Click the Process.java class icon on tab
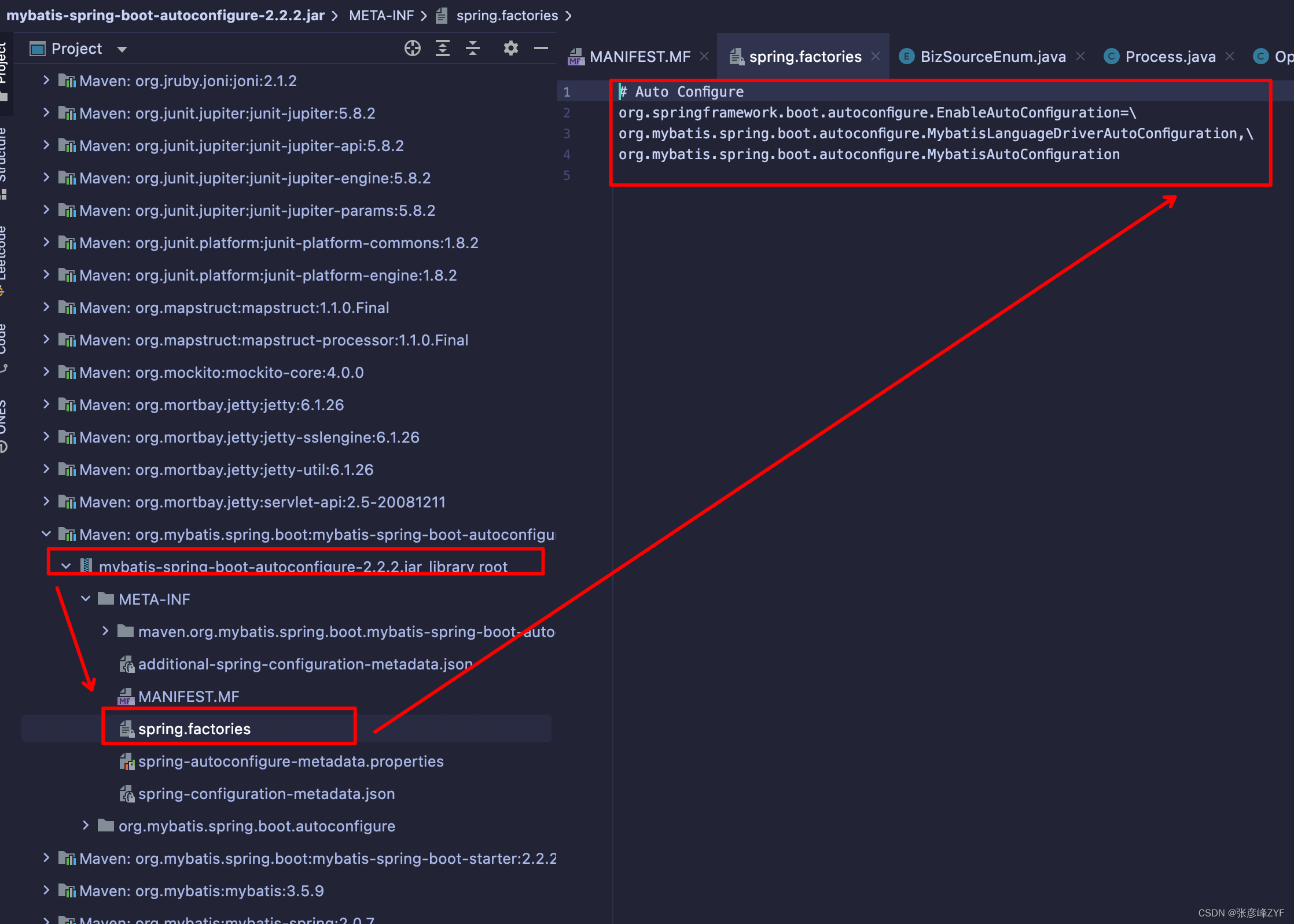The image size is (1294, 924). coord(1111,56)
